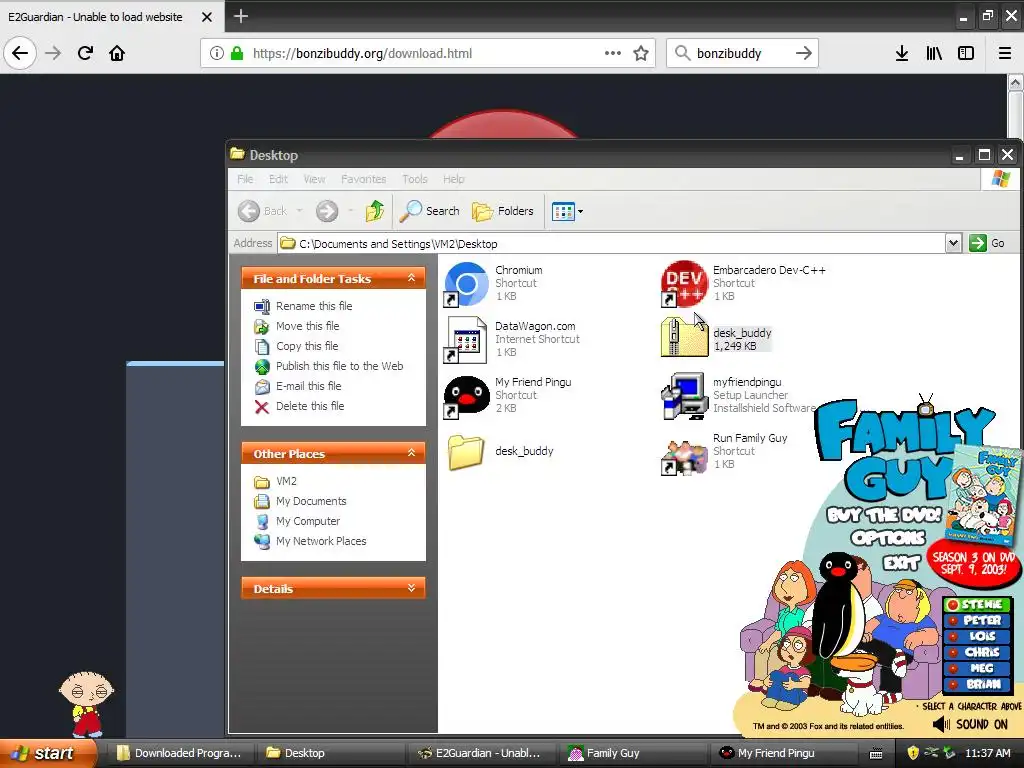Click the Firefox home icon

pos(117,53)
